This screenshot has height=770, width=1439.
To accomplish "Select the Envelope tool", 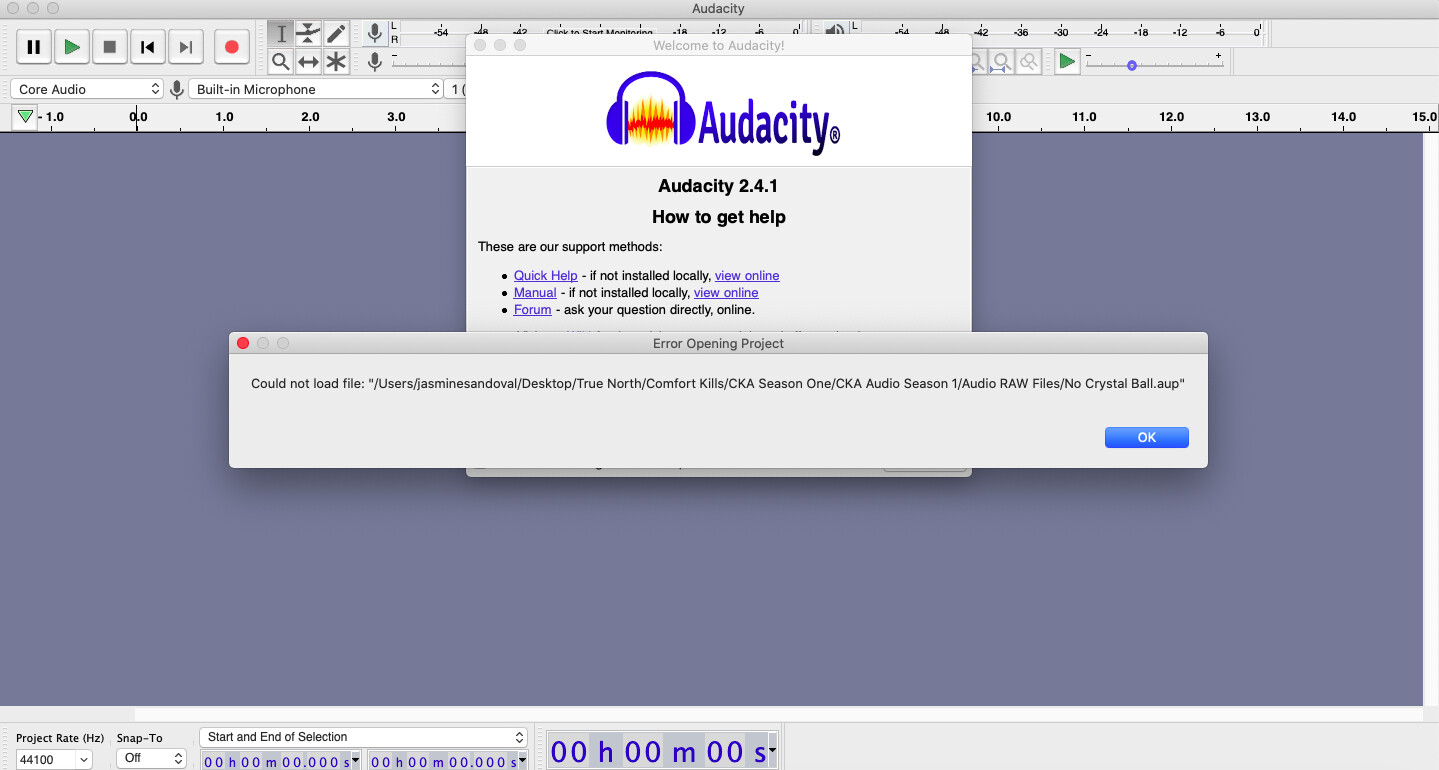I will click(x=308, y=33).
